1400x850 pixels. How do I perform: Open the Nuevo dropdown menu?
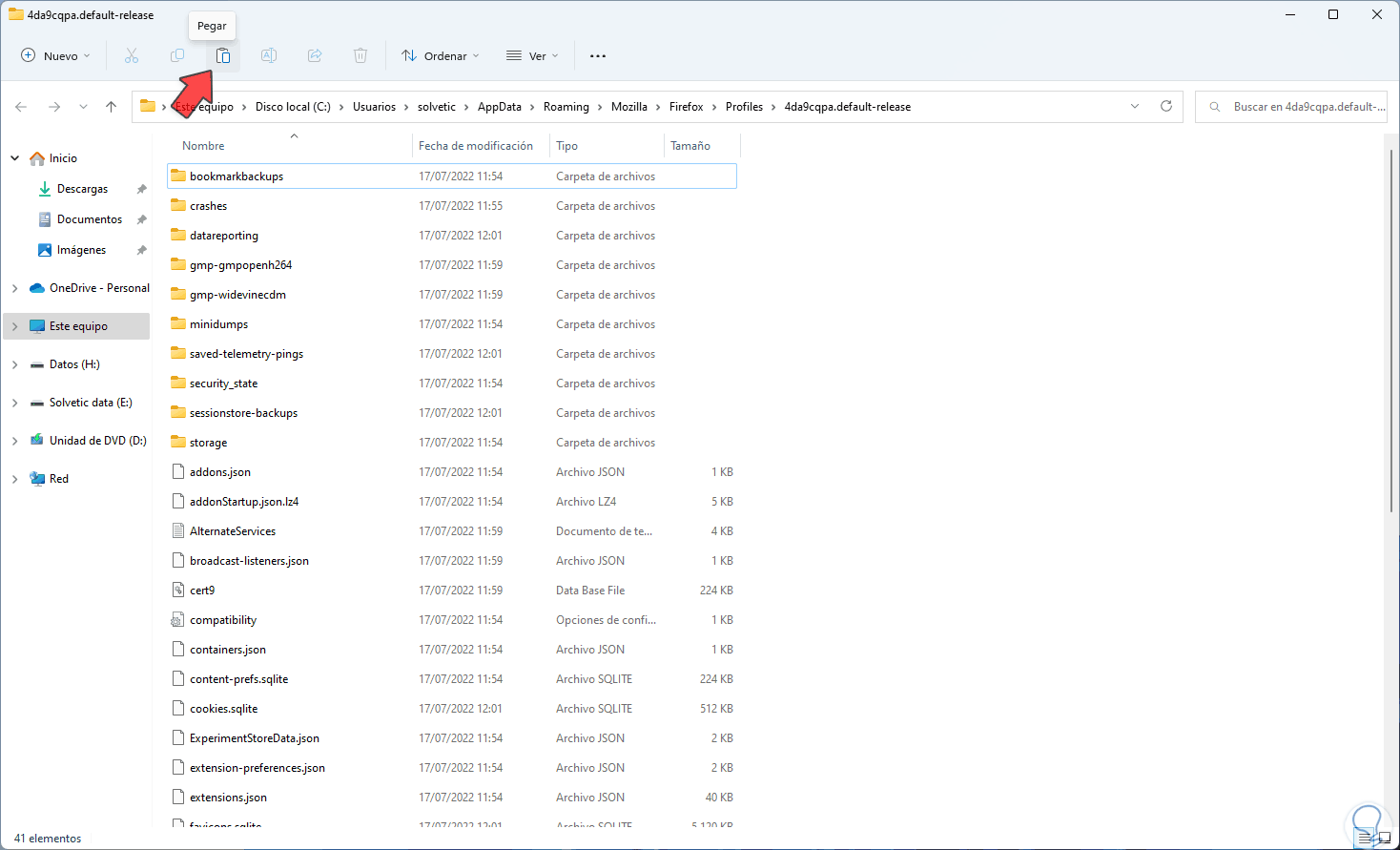pos(56,56)
